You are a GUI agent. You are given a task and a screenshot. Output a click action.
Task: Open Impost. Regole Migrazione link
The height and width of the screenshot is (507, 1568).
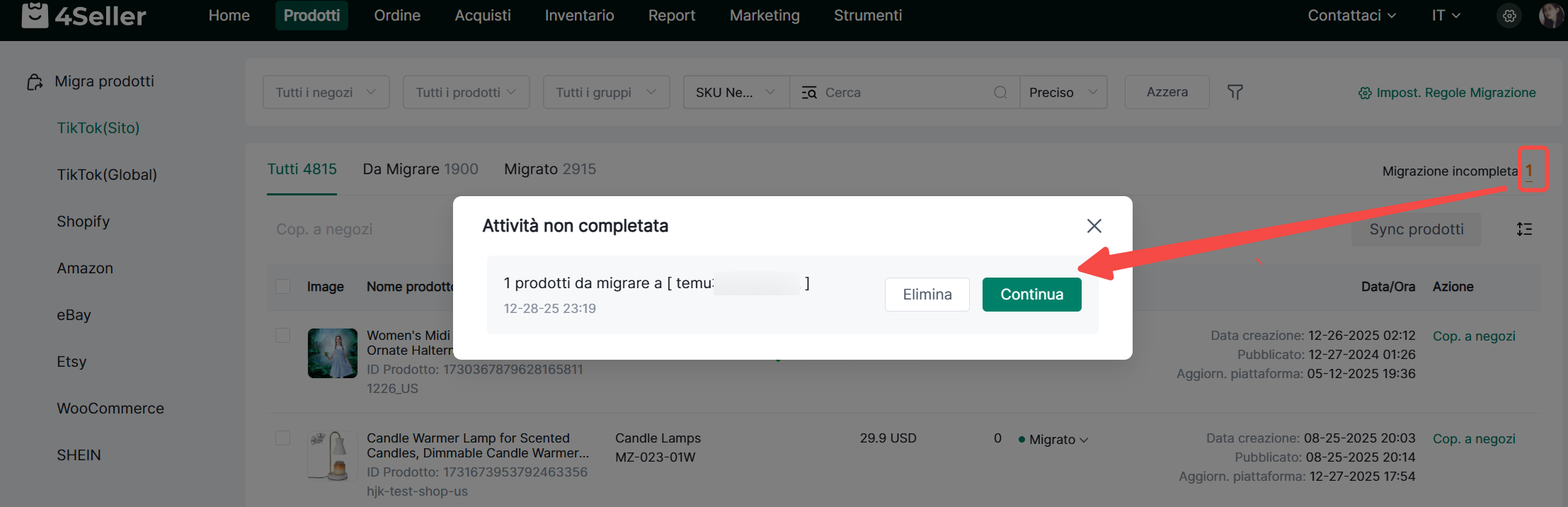click(1447, 93)
